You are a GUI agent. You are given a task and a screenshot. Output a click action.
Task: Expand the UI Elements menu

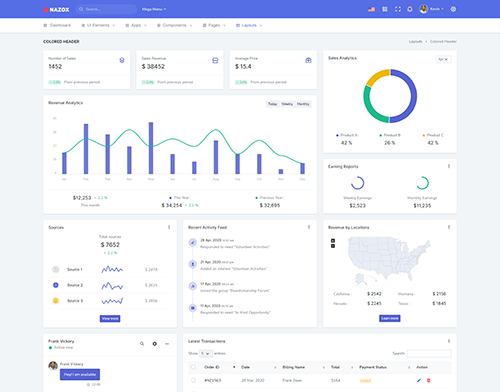pyautogui.click(x=98, y=25)
